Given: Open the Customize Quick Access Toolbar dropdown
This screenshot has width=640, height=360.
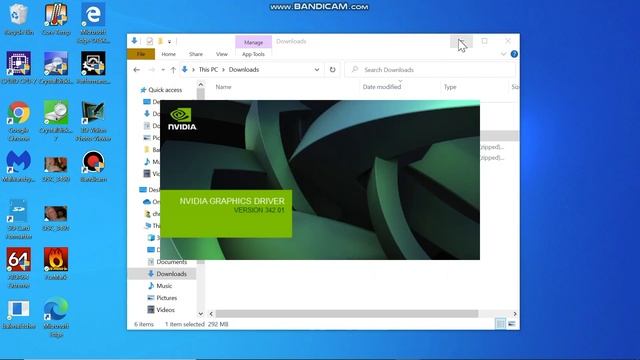Looking at the screenshot, I should tap(169, 41).
